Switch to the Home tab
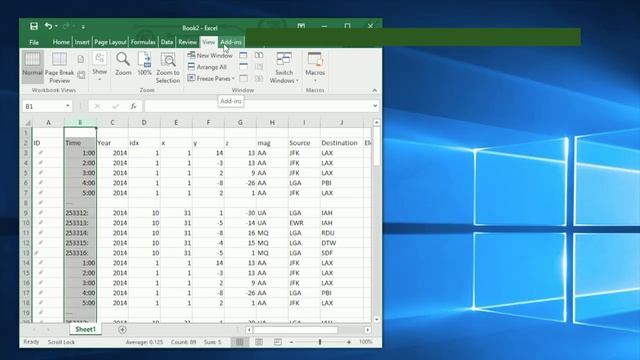This screenshot has width=640, height=360. pos(61,42)
